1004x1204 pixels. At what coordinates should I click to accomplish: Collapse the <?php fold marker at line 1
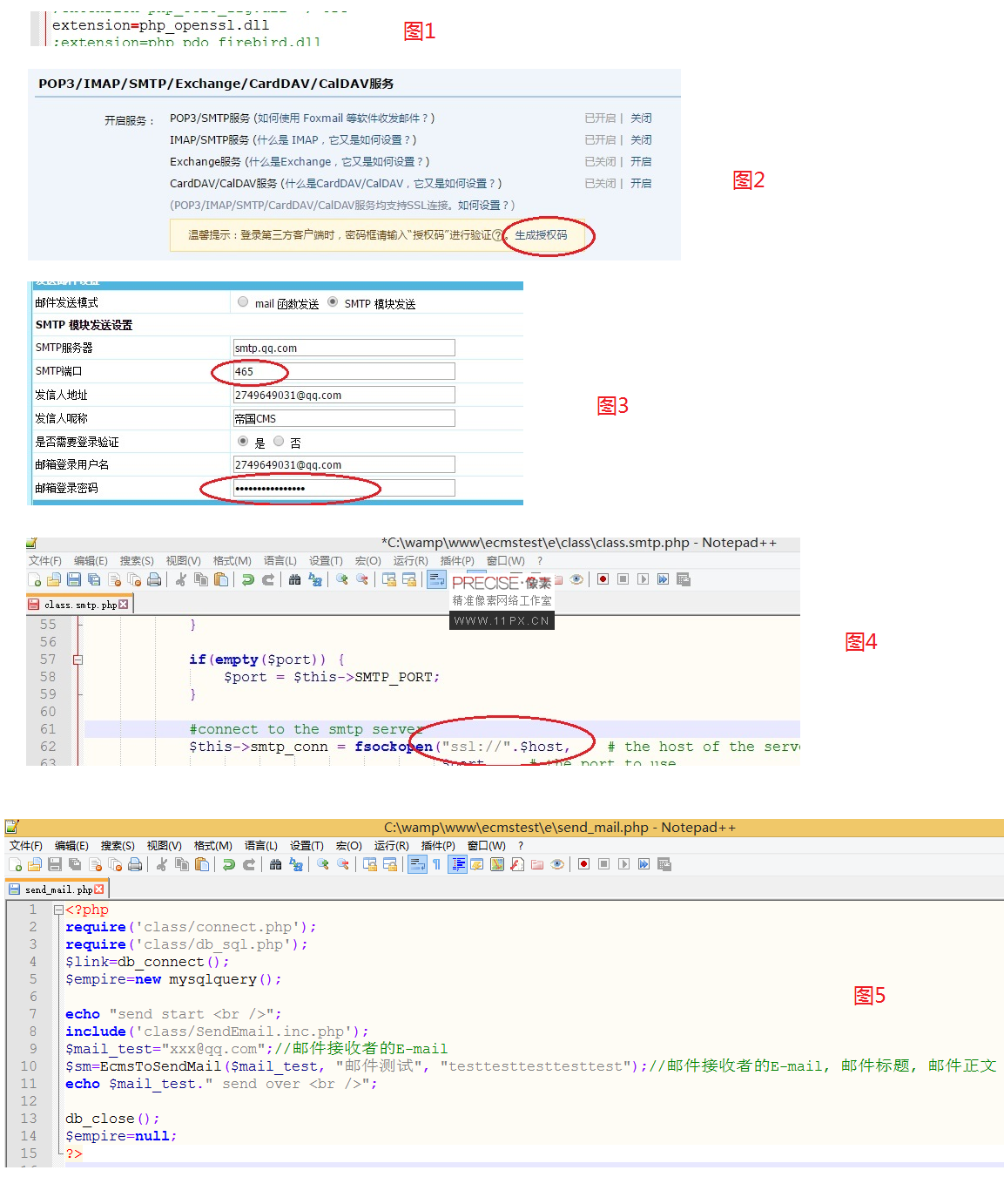click(x=58, y=910)
